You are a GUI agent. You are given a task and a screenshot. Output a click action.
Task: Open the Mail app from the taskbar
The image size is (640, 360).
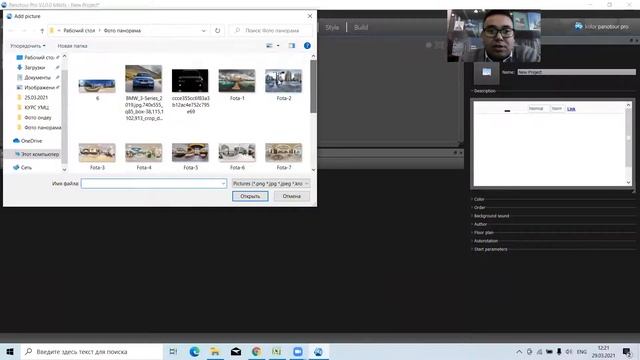point(236,351)
